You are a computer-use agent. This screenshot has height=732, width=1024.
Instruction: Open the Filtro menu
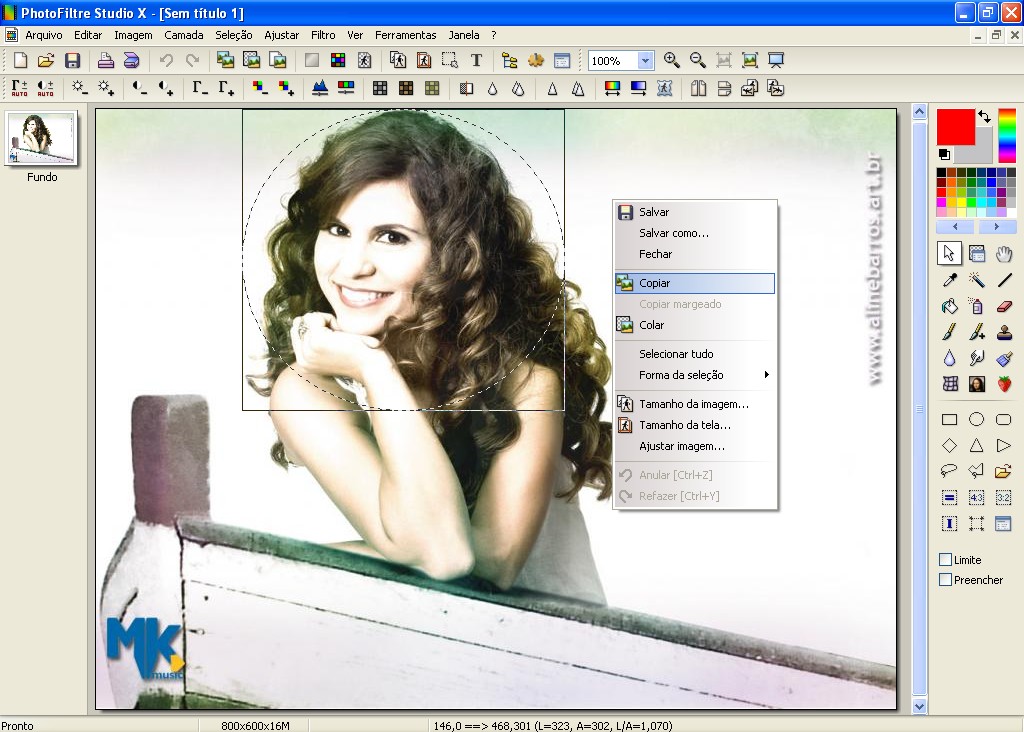(x=323, y=35)
